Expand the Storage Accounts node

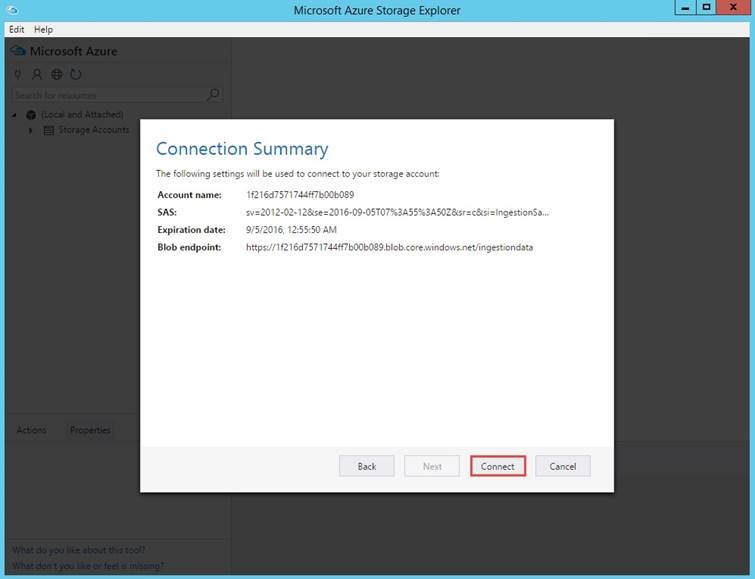point(30,130)
